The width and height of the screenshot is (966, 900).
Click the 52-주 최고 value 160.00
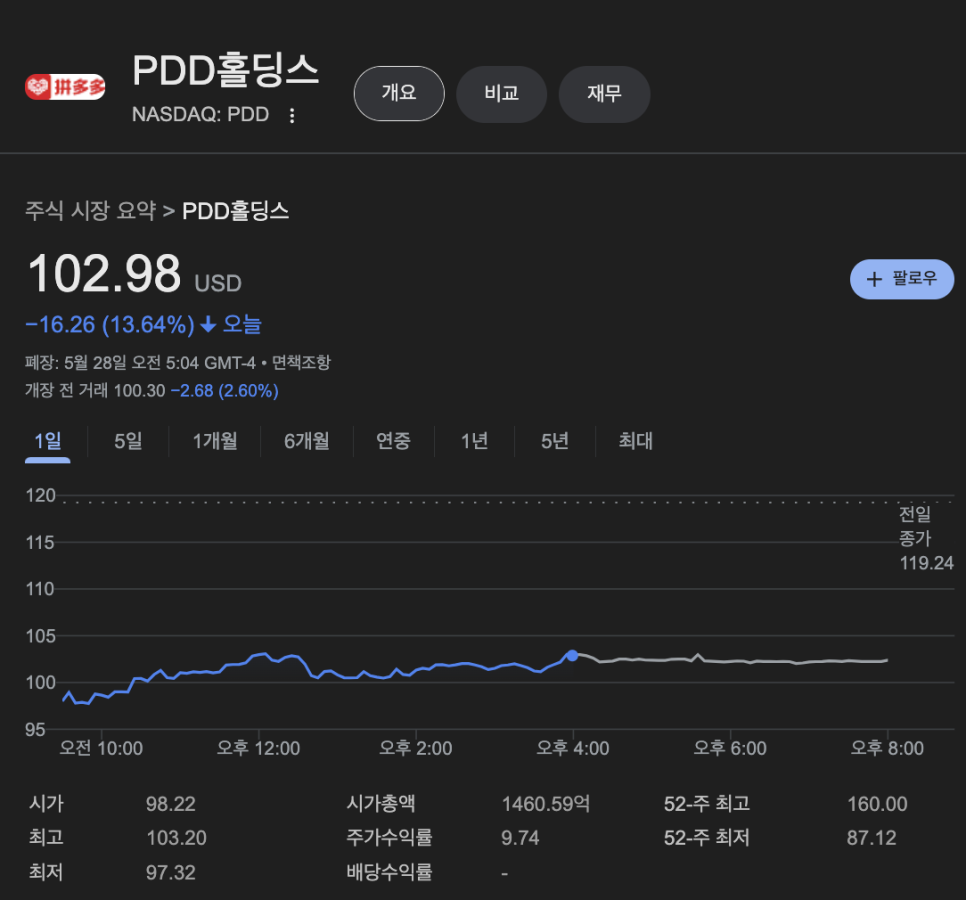877,804
